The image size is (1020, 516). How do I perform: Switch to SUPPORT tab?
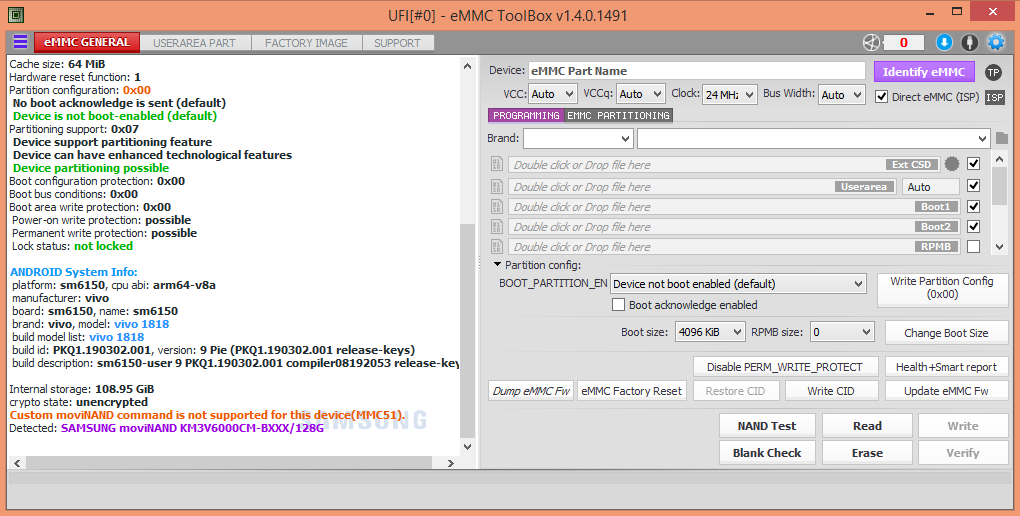click(397, 43)
